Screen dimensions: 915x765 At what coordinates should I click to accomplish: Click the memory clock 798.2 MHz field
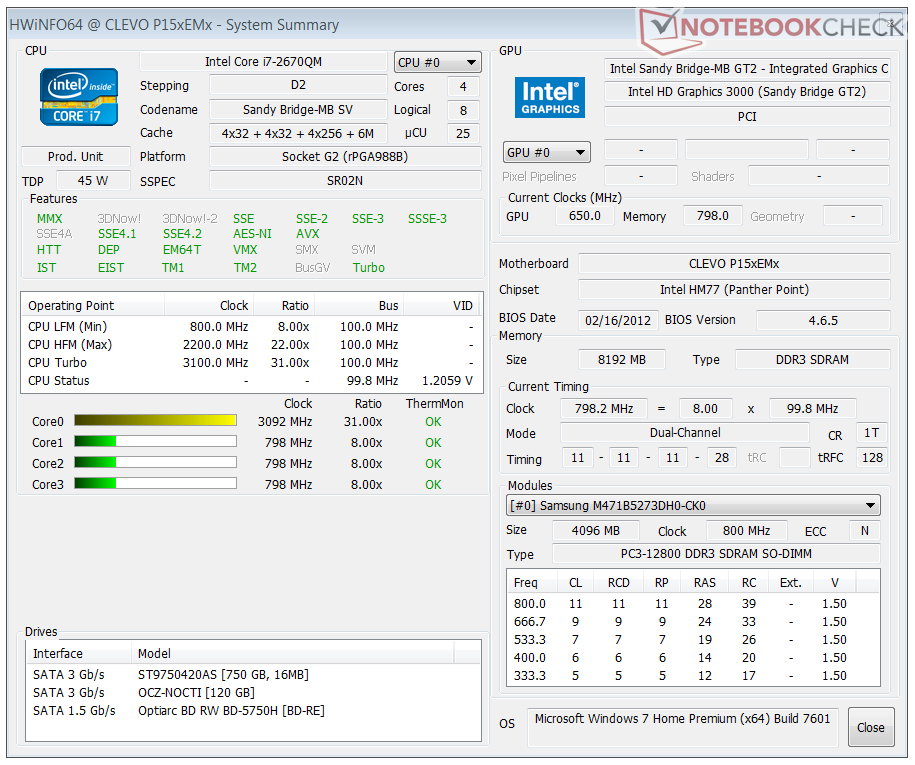[603, 408]
